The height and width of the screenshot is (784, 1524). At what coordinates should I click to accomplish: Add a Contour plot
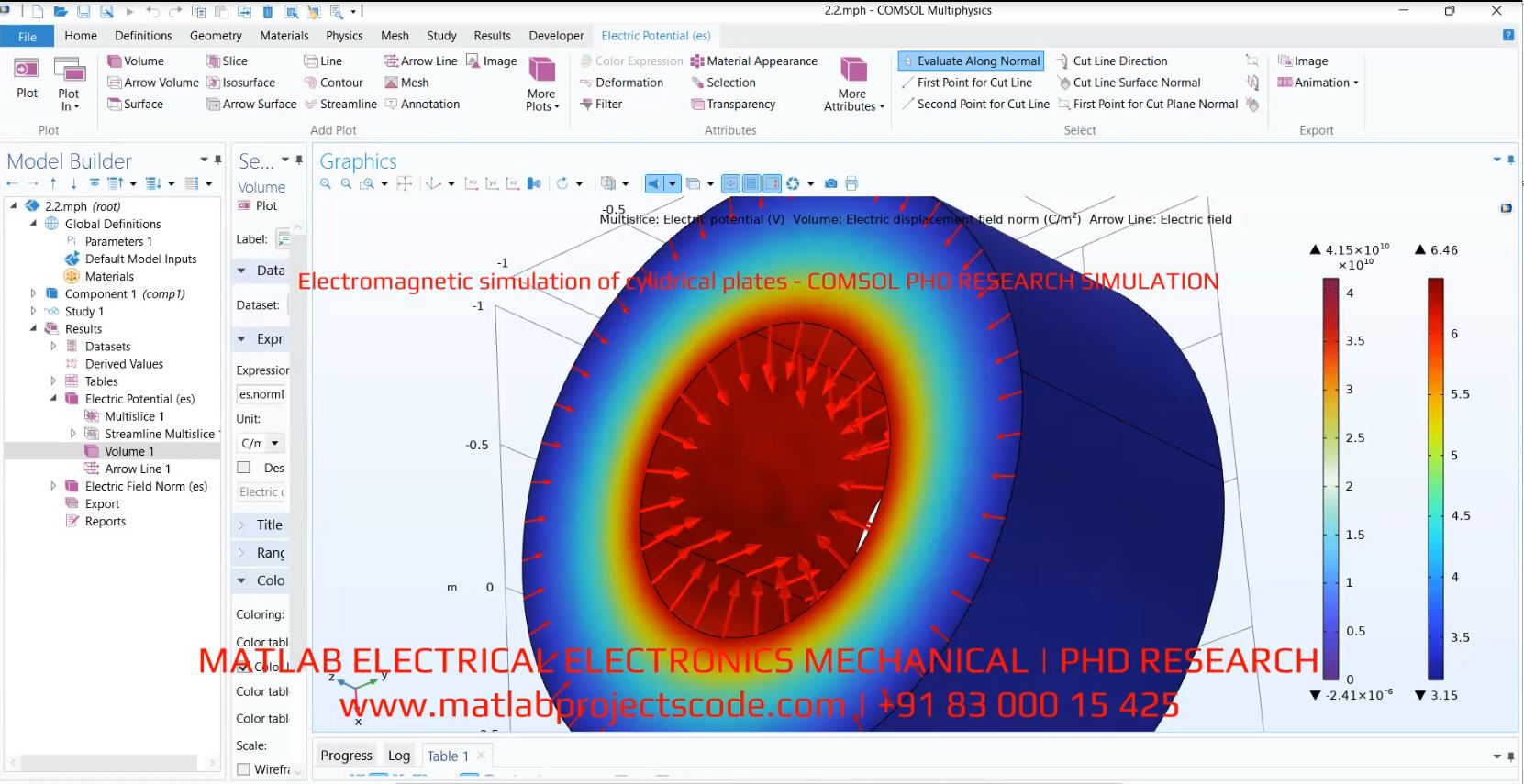(x=333, y=83)
